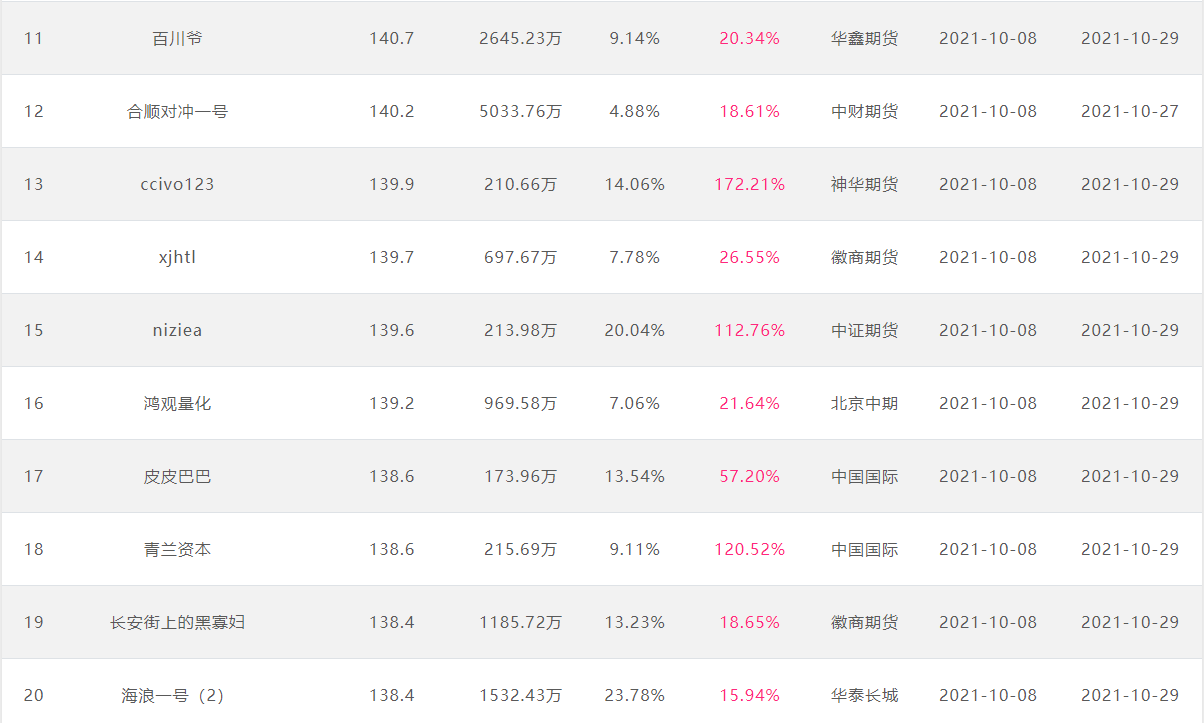
Task: Select the 鸿观量化 account name
Action: click(x=177, y=404)
